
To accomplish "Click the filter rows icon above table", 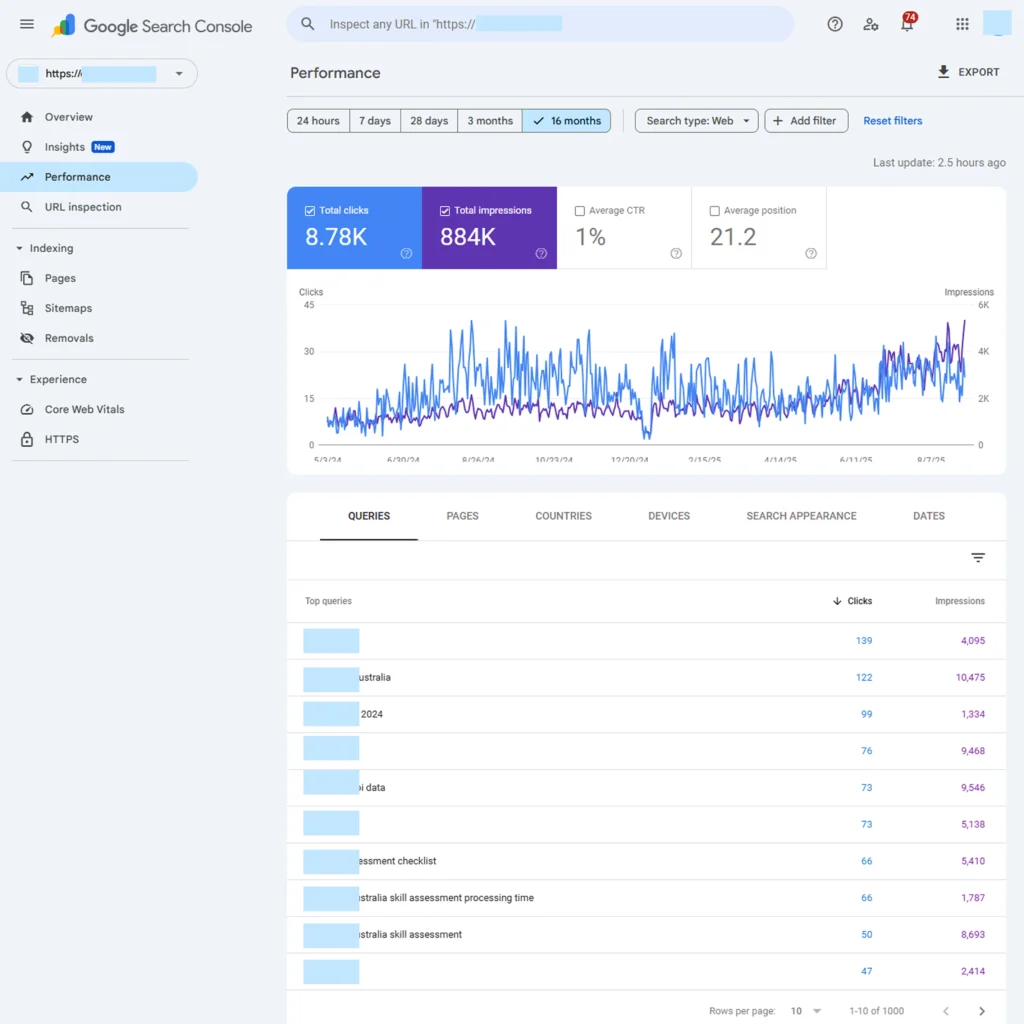I will click(x=978, y=558).
